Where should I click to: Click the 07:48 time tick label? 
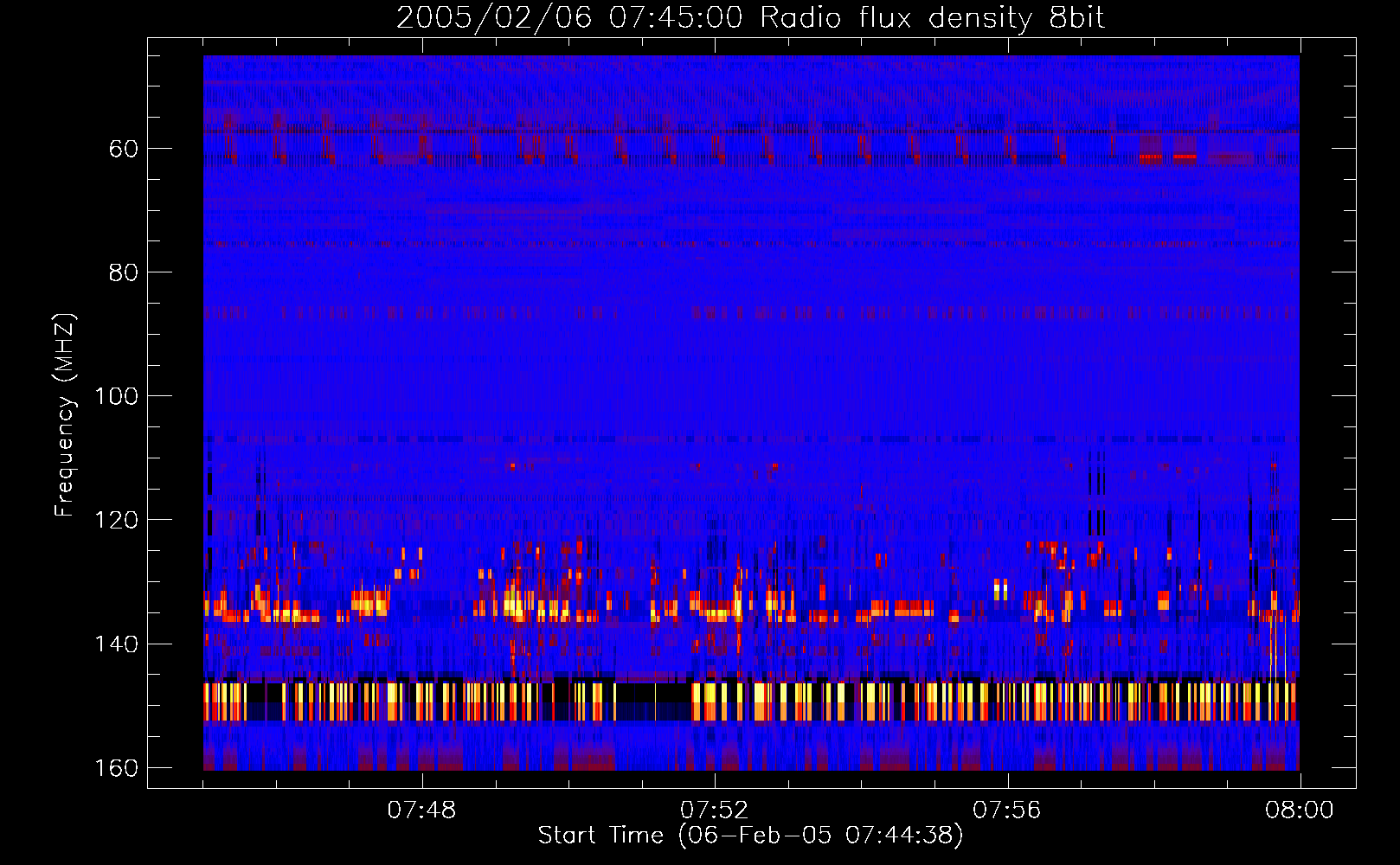point(421,811)
